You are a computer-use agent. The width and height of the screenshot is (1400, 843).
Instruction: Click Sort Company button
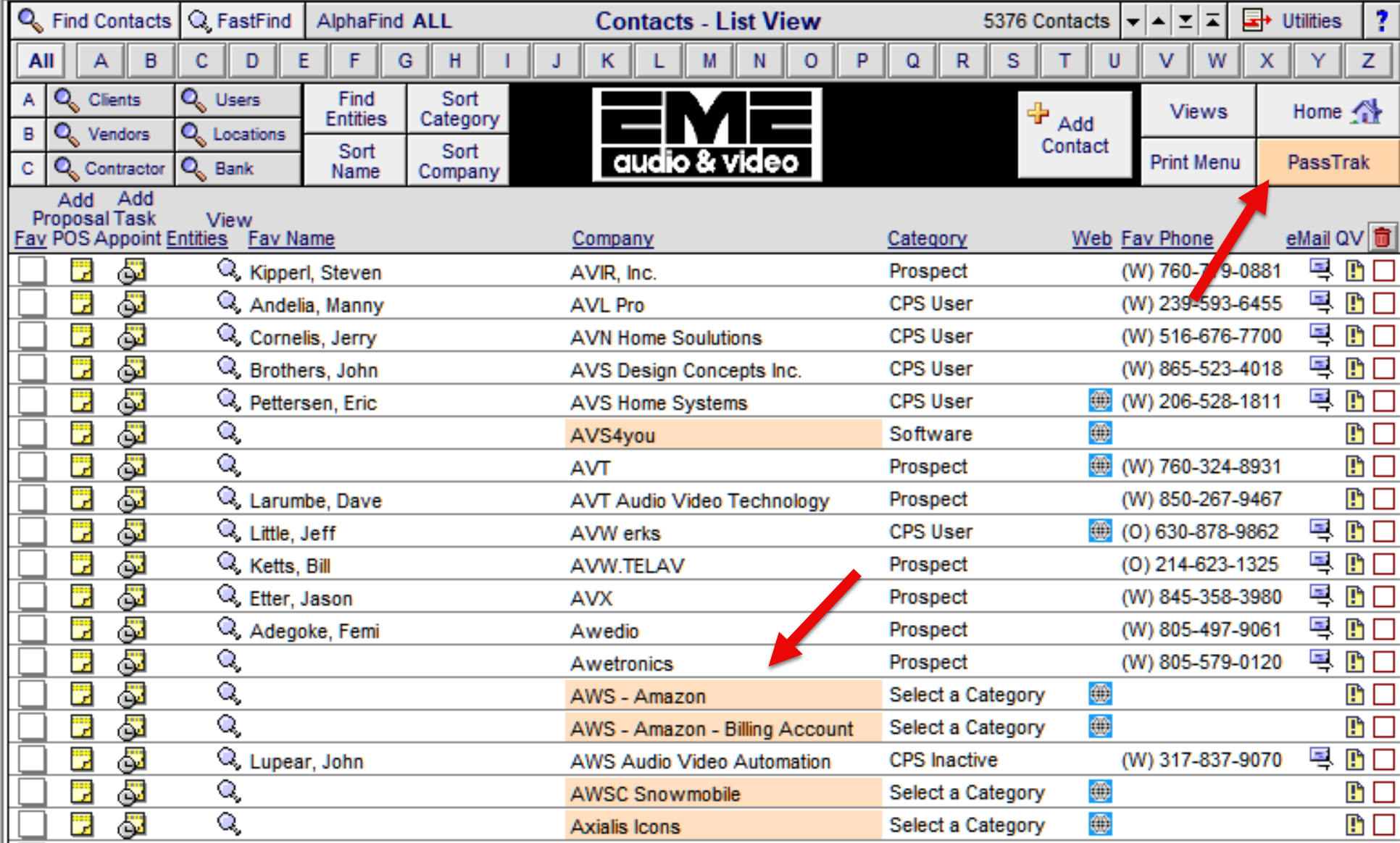[x=459, y=161]
